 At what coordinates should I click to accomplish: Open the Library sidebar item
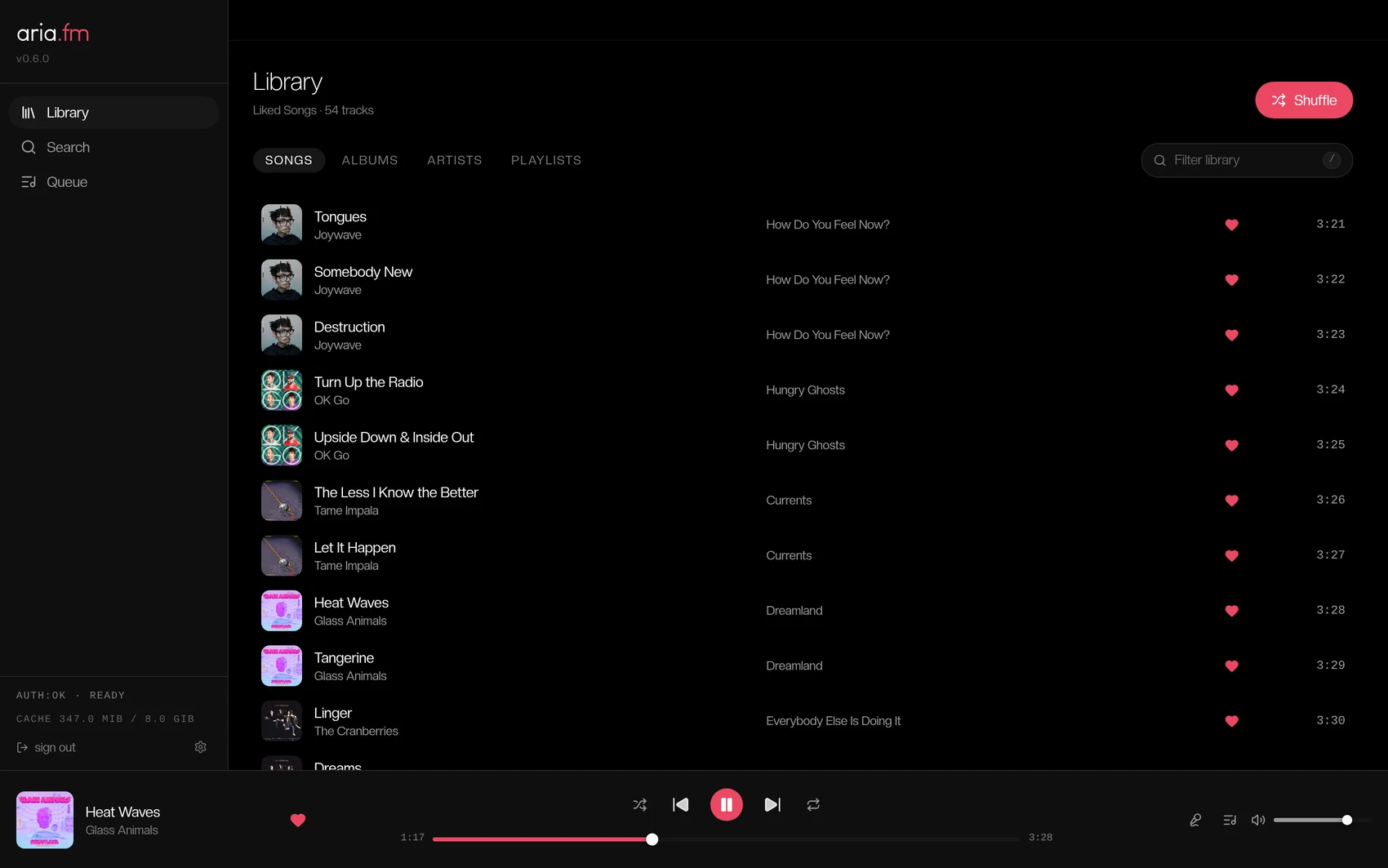(x=113, y=113)
